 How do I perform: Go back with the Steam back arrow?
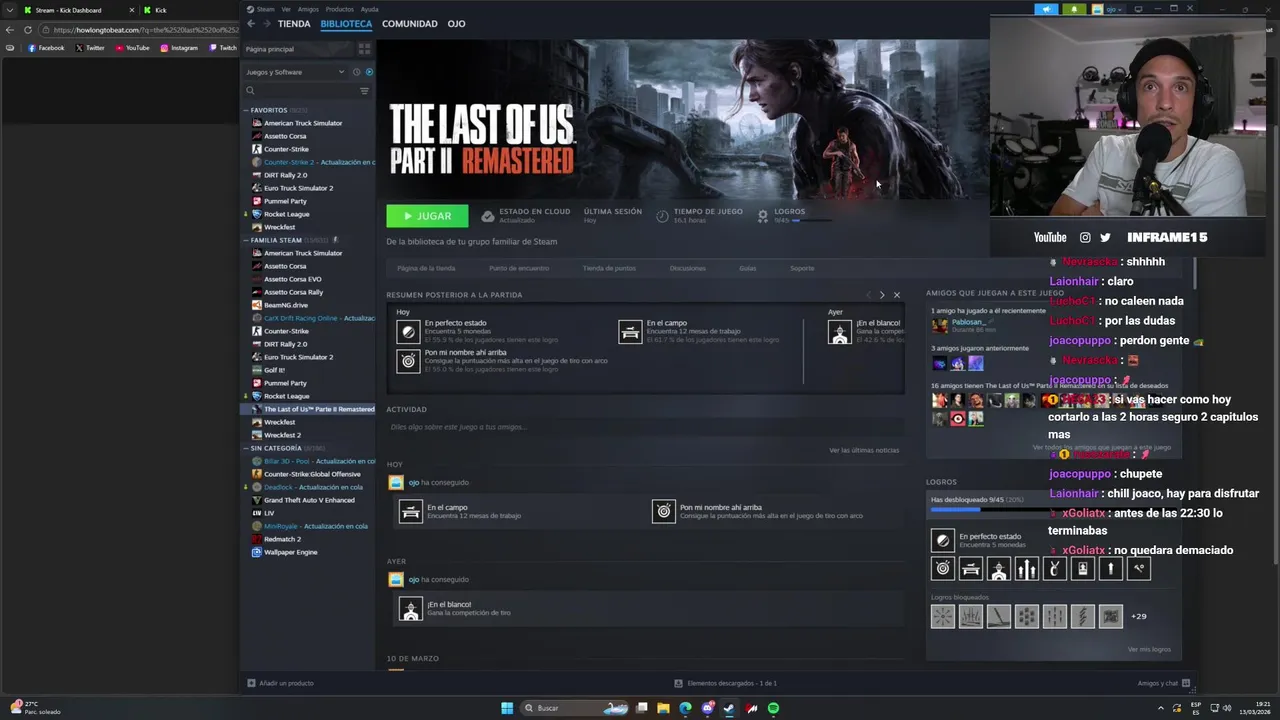251,23
